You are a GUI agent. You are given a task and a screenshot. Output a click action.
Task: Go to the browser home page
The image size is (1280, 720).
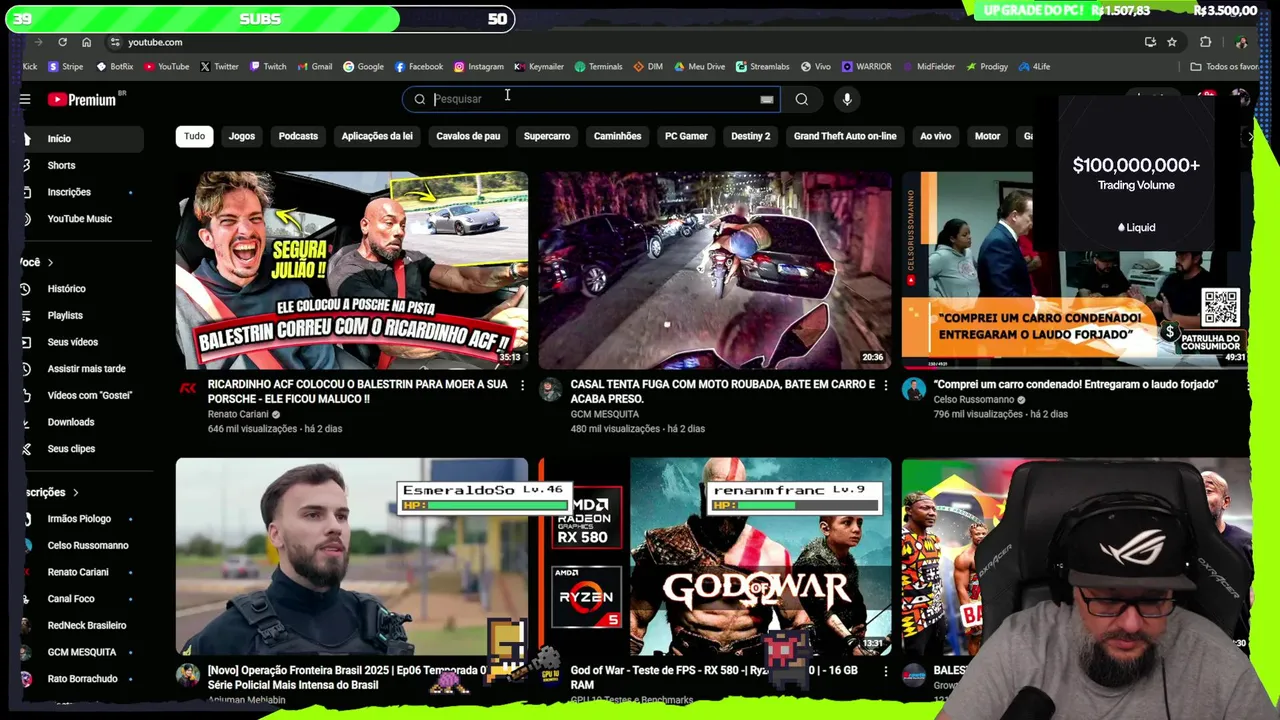[87, 42]
